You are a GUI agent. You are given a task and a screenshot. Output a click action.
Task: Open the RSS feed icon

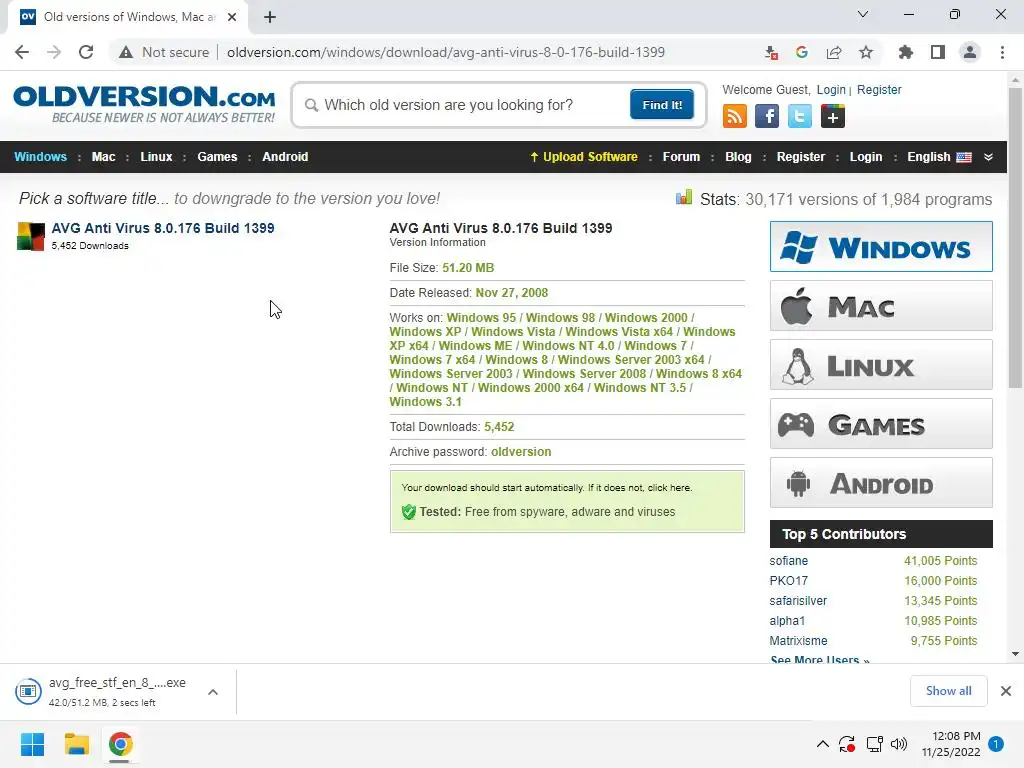click(x=735, y=116)
